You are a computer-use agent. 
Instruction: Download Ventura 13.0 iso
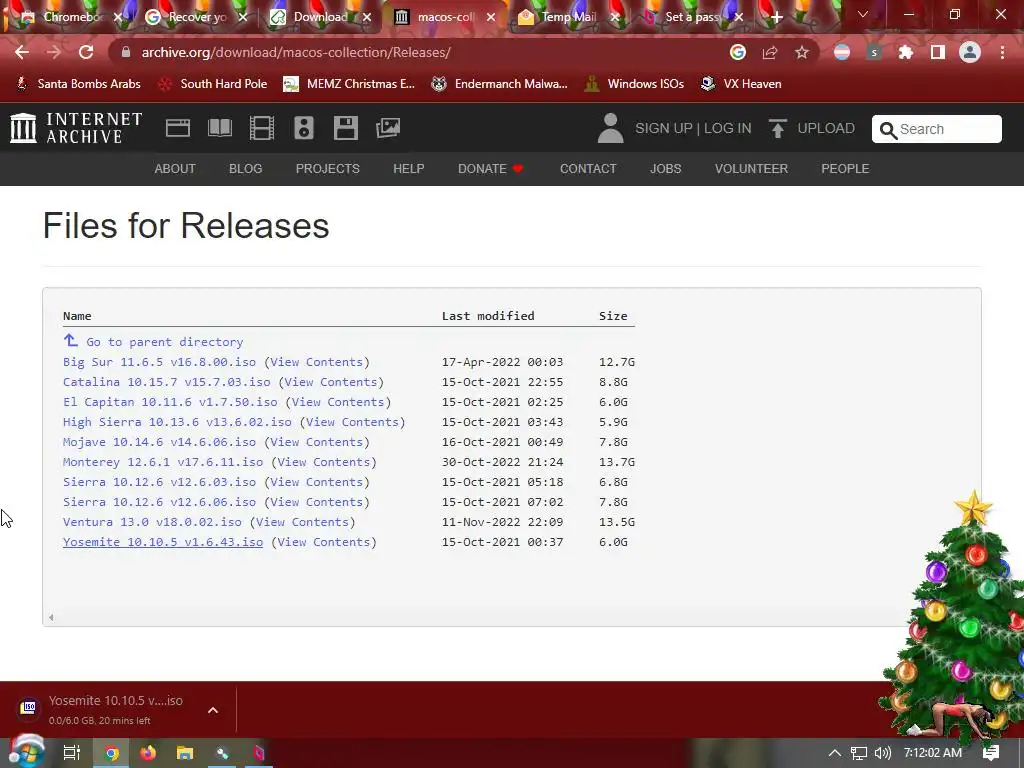[x=152, y=522]
